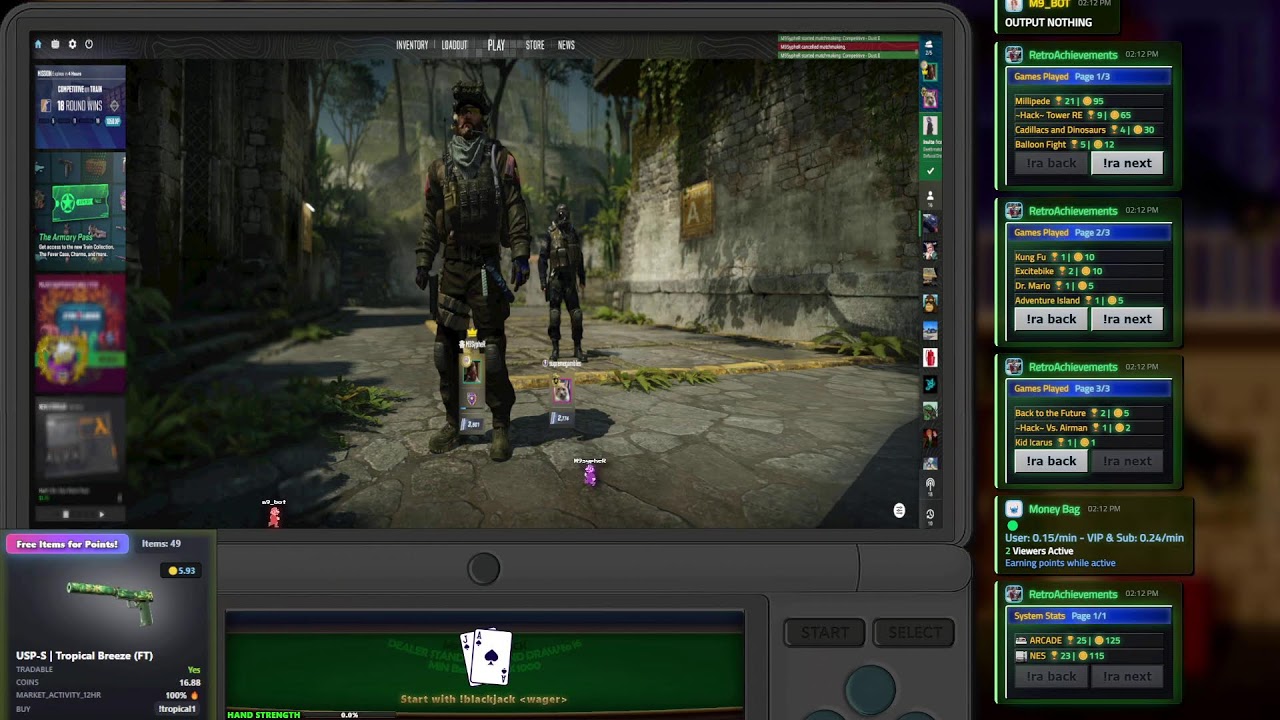Open the Loadout menu
This screenshot has width=1280, height=720.
[x=455, y=45]
